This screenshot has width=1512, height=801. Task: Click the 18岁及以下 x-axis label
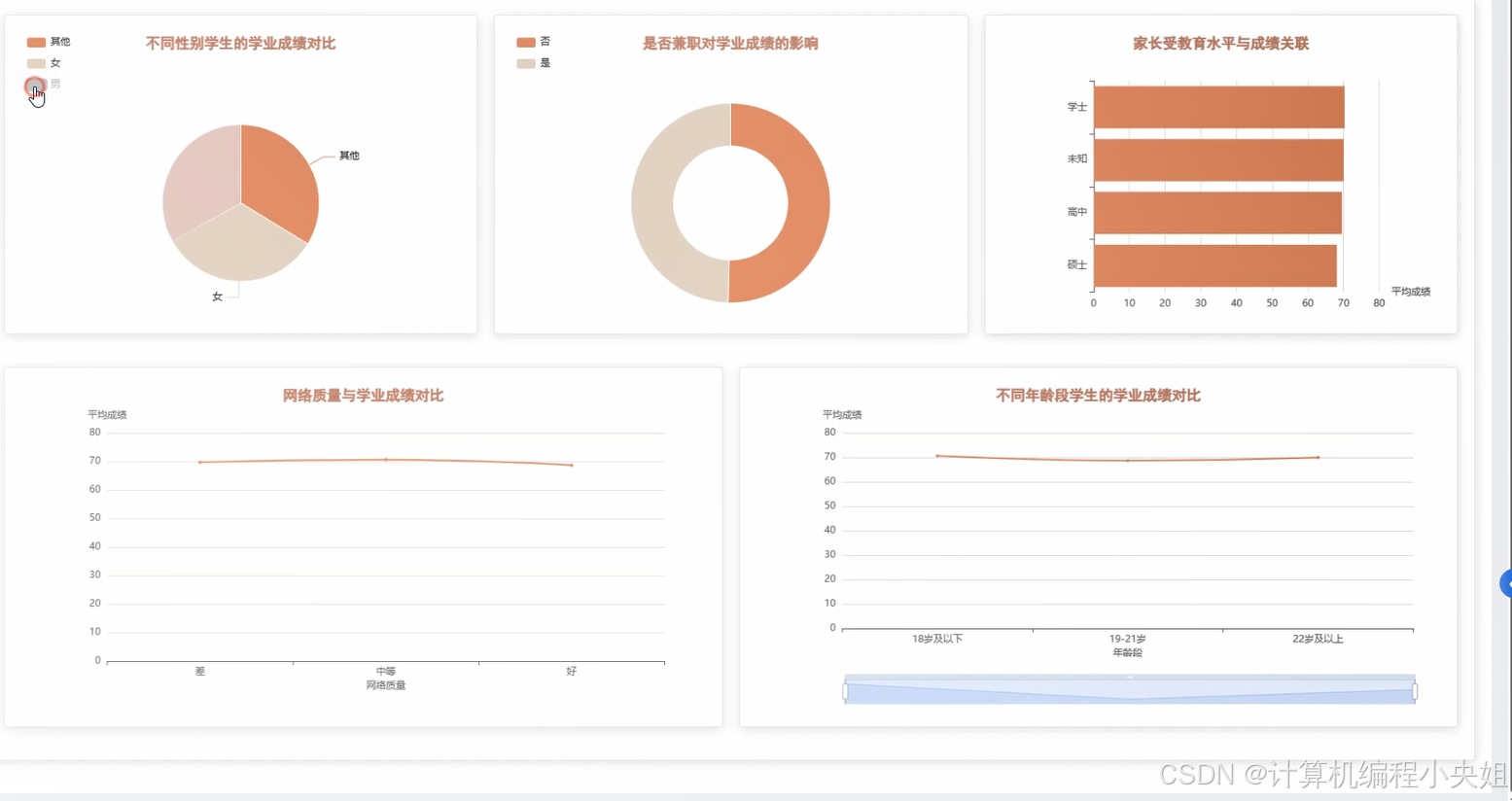[x=937, y=639]
